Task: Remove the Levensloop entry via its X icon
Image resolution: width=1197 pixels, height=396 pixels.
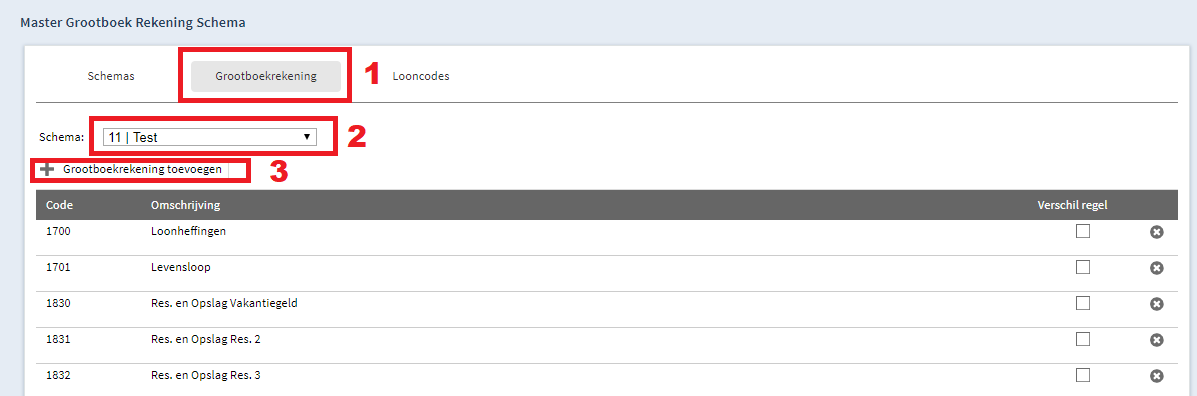Action: pyautogui.click(x=1156, y=268)
